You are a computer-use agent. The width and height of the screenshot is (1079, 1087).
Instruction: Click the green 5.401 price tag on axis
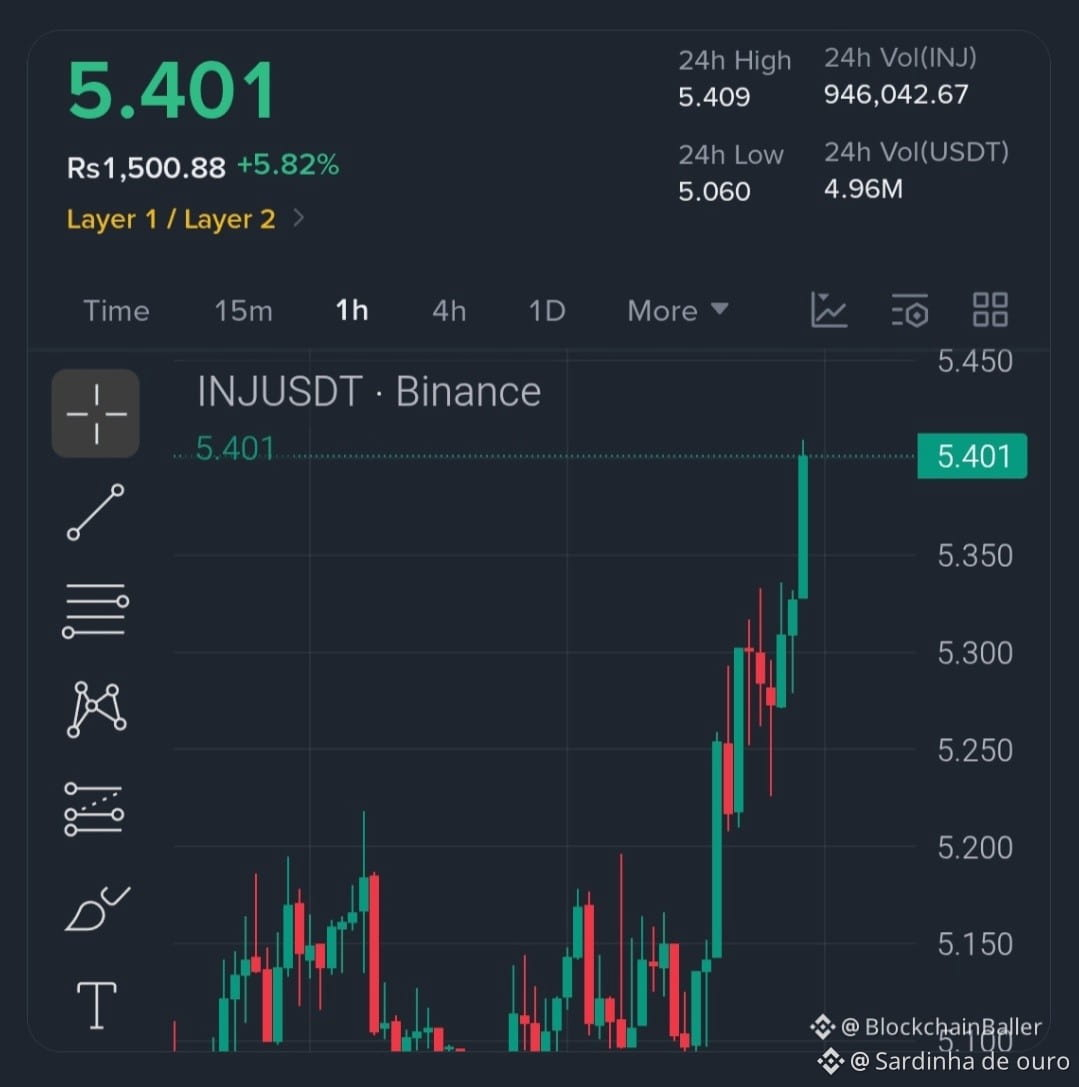[972, 456]
